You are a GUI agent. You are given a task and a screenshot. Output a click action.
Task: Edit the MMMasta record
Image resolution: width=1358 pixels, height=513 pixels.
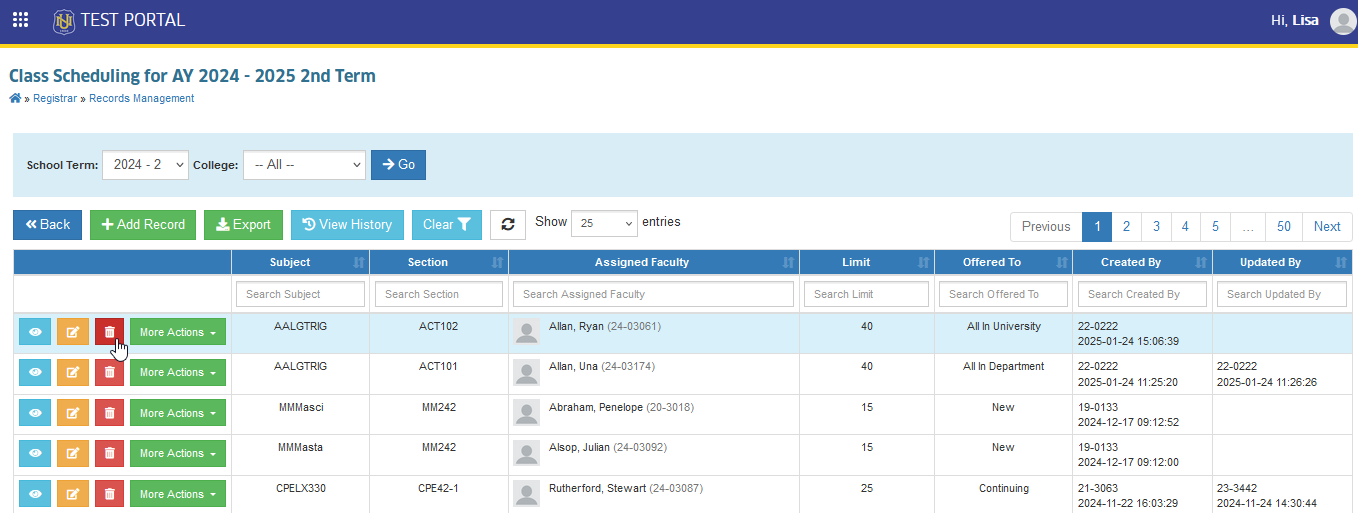click(x=72, y=453)
